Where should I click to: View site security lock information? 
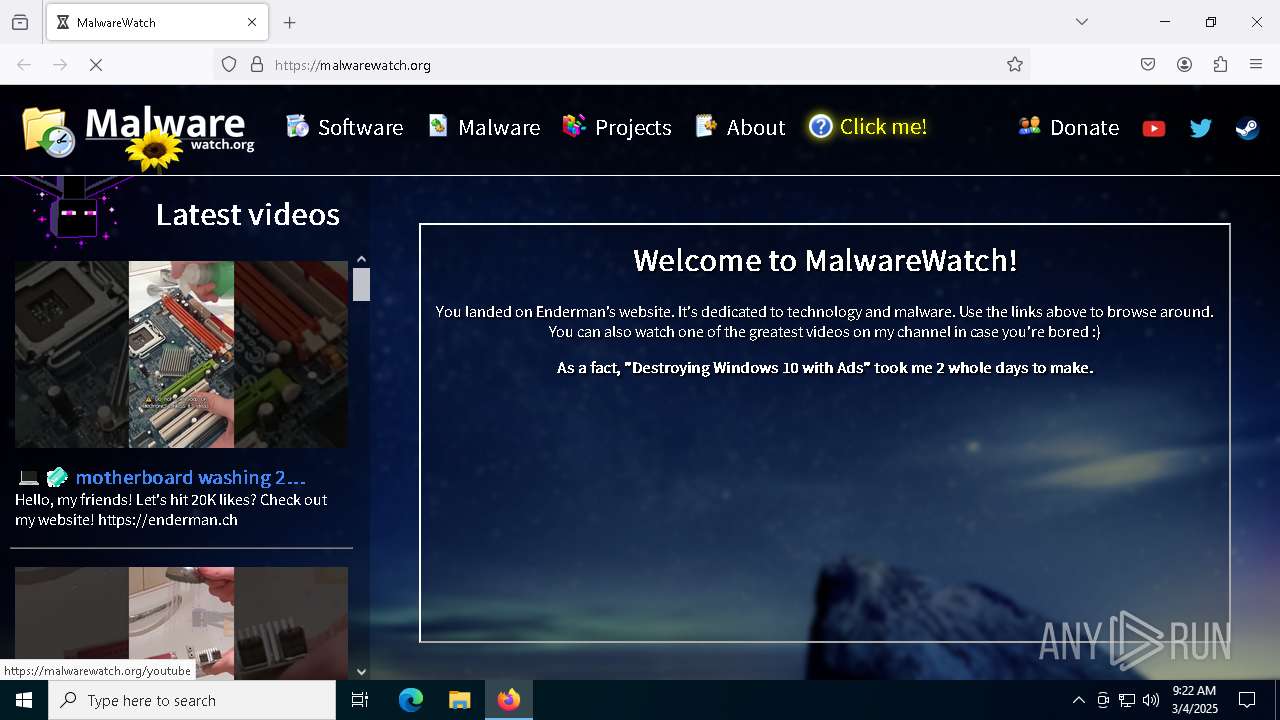[x=257, y=65]
